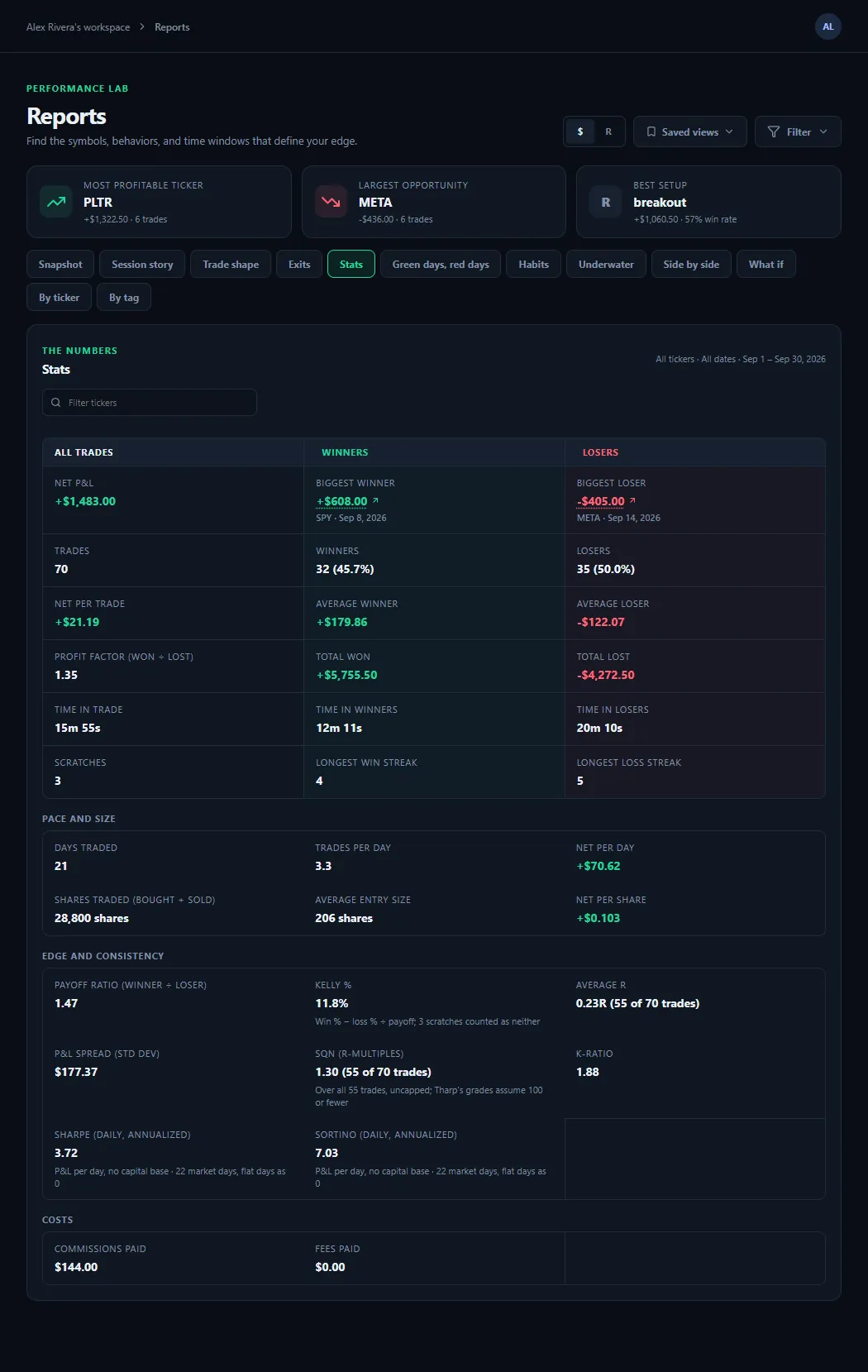Click the average loser -$122.07
This screenshot has height=1372, width=868.
(x=600, y=622)
